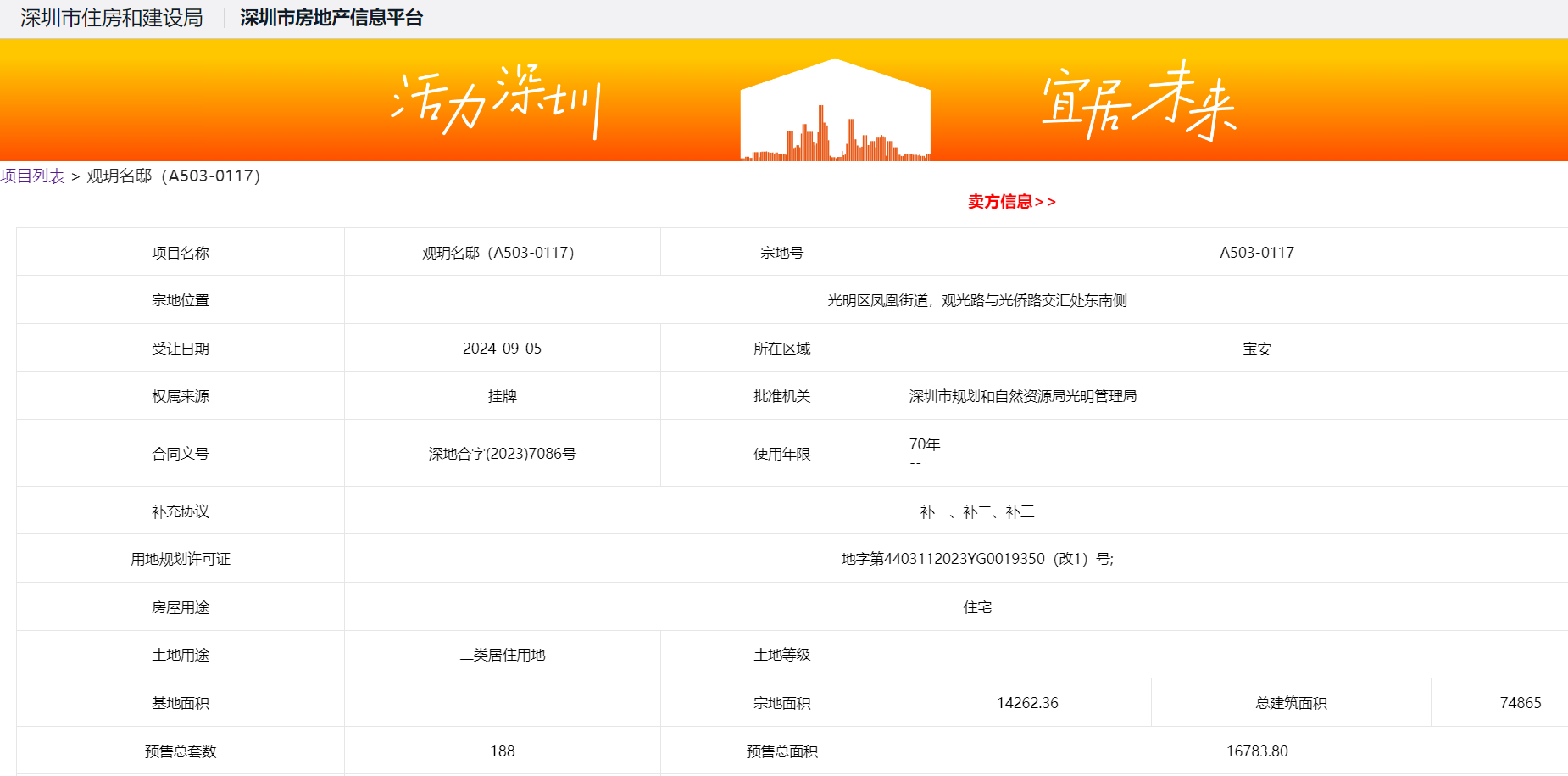Click the 宗地号 value A503-0117
The width and height of the screenshot is (1568, 776).
(1256, 253)
